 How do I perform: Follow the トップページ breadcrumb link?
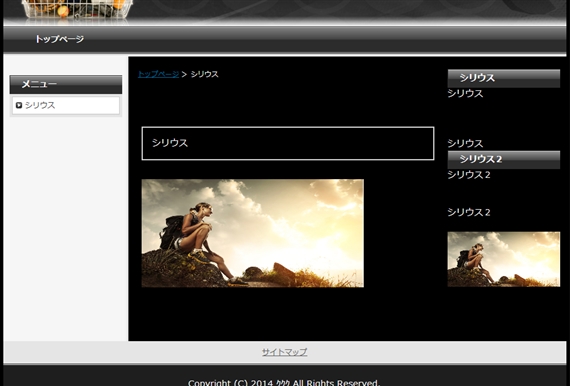(158, 74)
